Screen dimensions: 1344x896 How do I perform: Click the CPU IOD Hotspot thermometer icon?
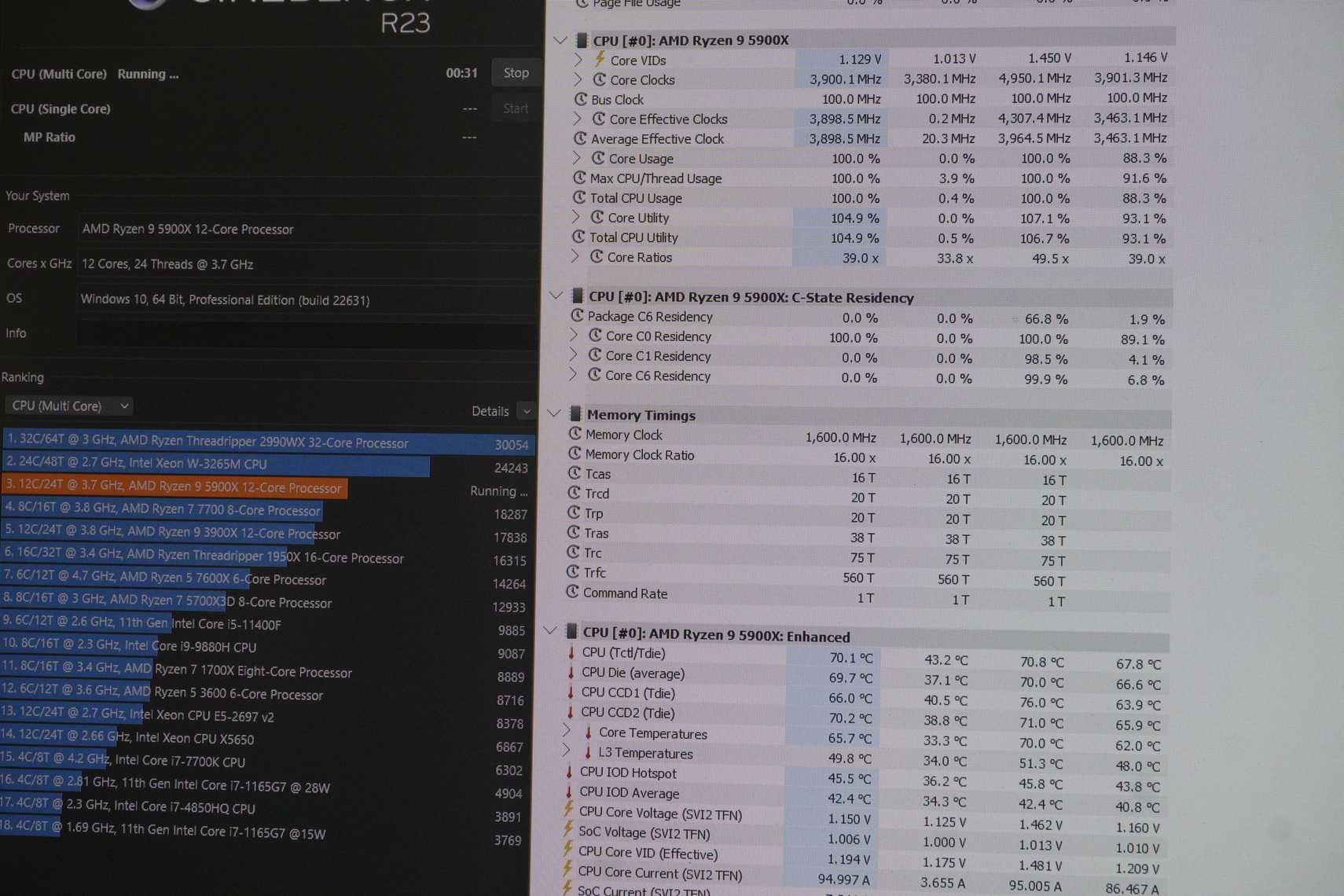click(x=569, y=772)
